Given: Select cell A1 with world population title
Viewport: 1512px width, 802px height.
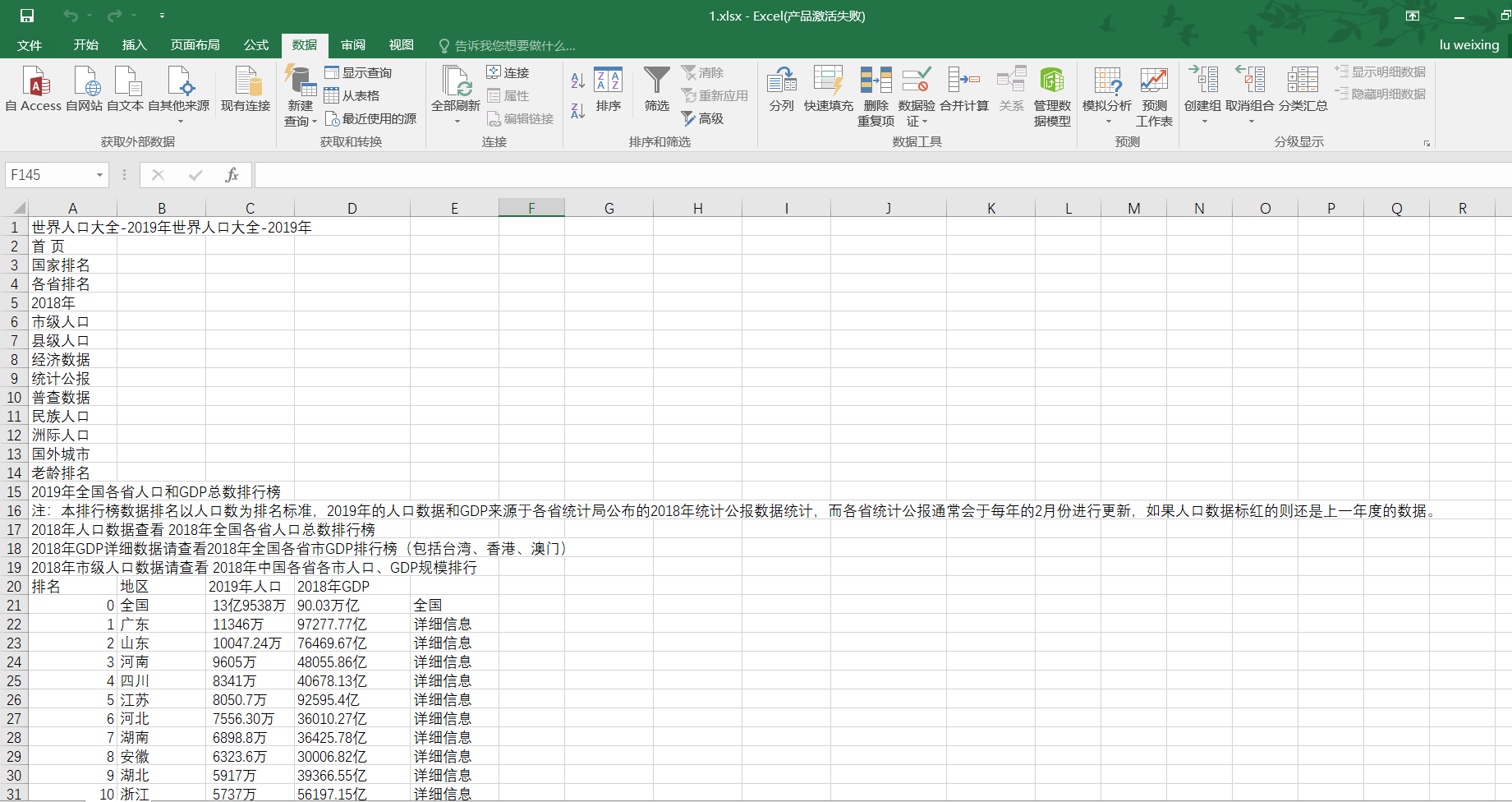Looking at the screenshot, I should (x=73, y=228).
